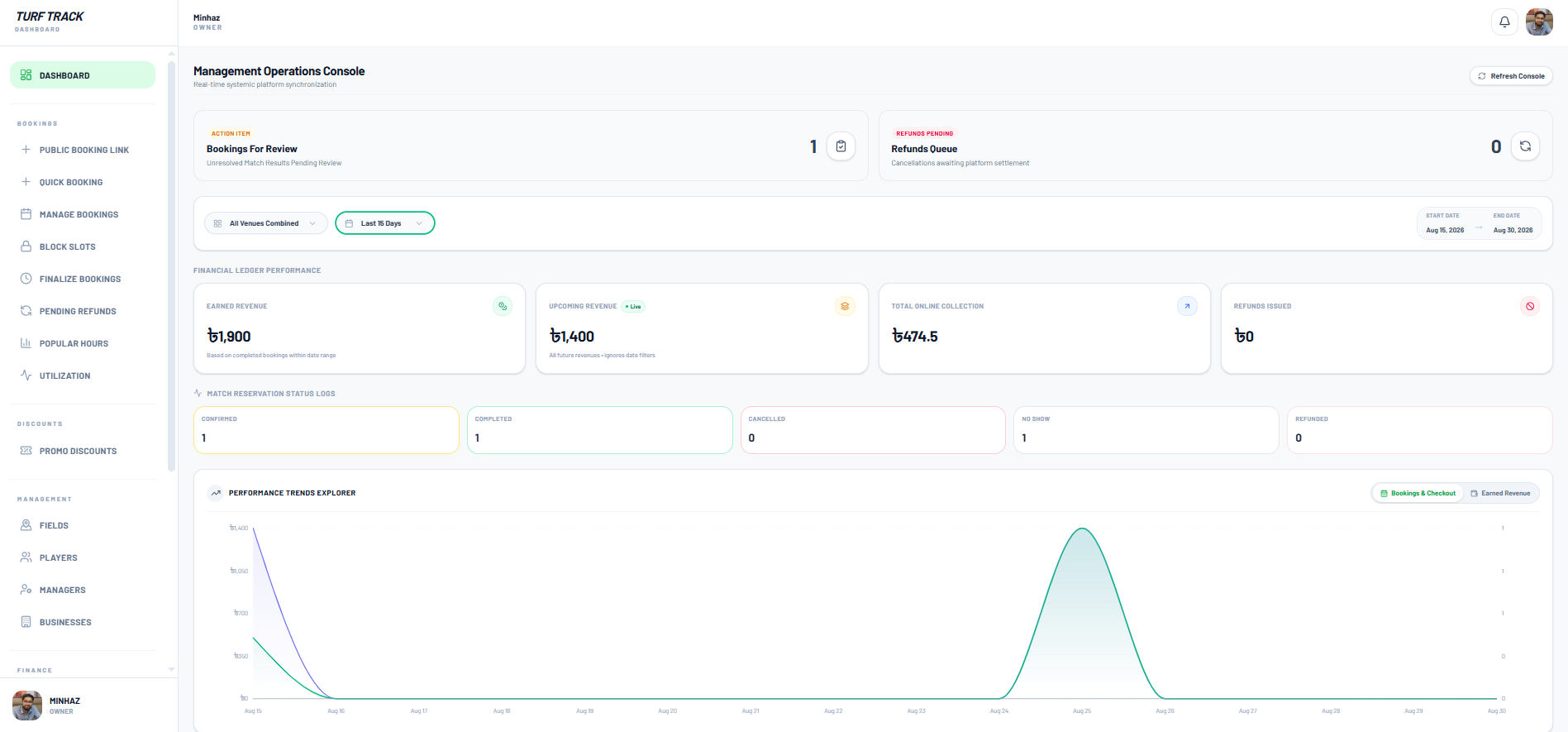This screenshot has height=732, width=1568.
Task: Click plus icon beside Quick Booking
Action: (26, 182)
